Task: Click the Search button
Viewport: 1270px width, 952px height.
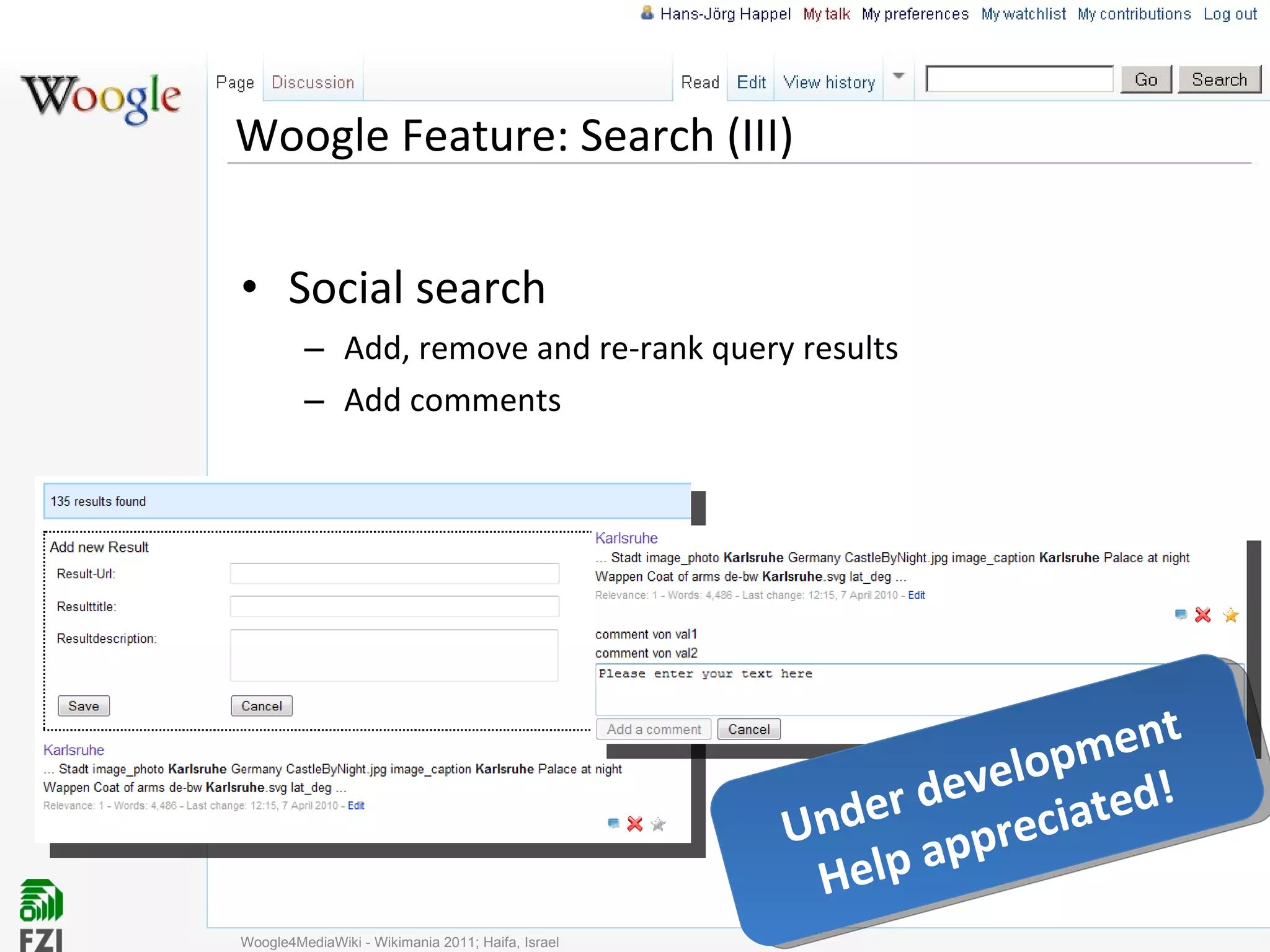Action: [x=1219, y=79]
